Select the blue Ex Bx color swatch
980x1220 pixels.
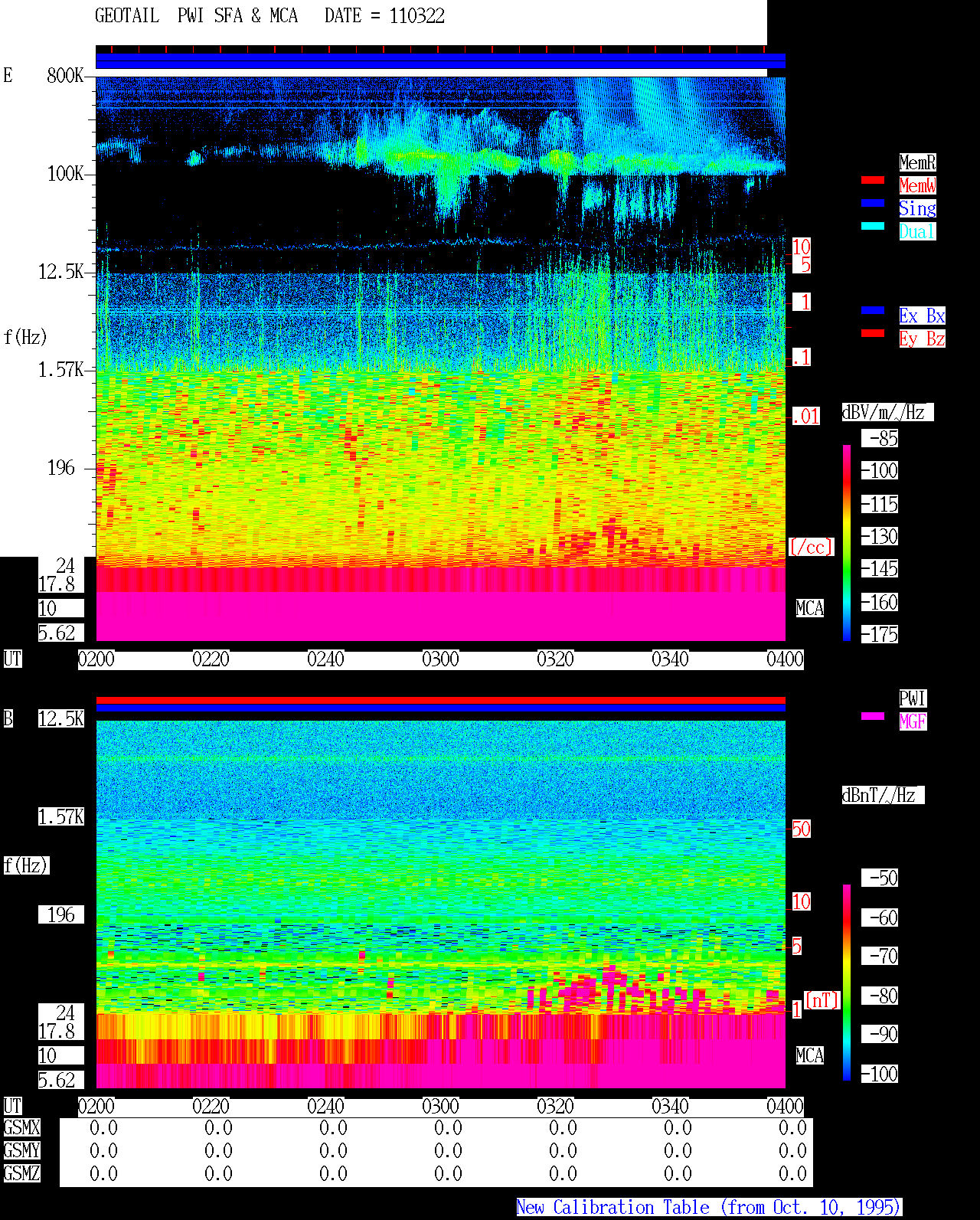tap(873, 310)
